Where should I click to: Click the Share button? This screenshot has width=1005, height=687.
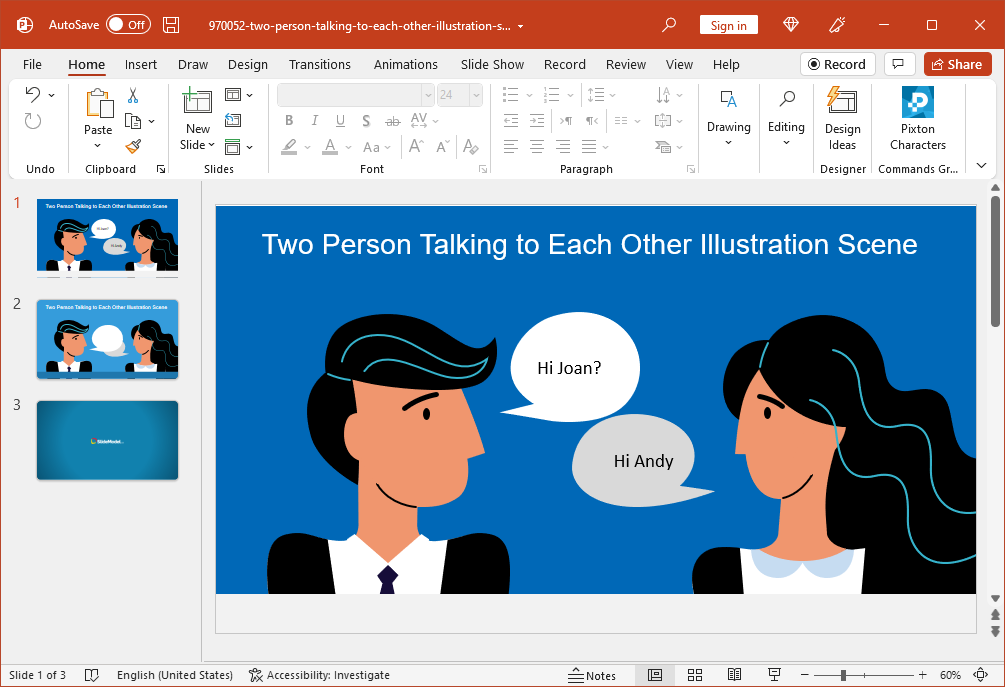(957, 64)
